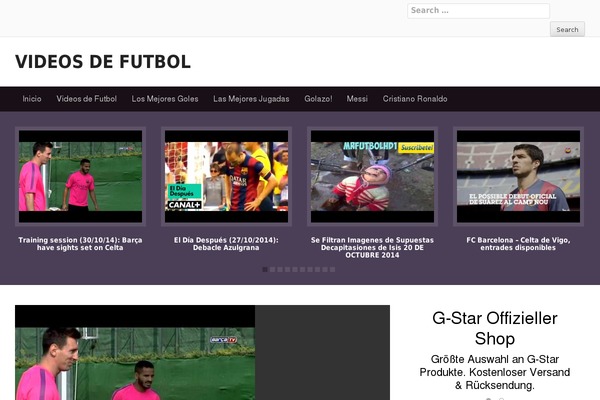Open the Golazo! menu item
Screen dimensions: 600x400
318,99
